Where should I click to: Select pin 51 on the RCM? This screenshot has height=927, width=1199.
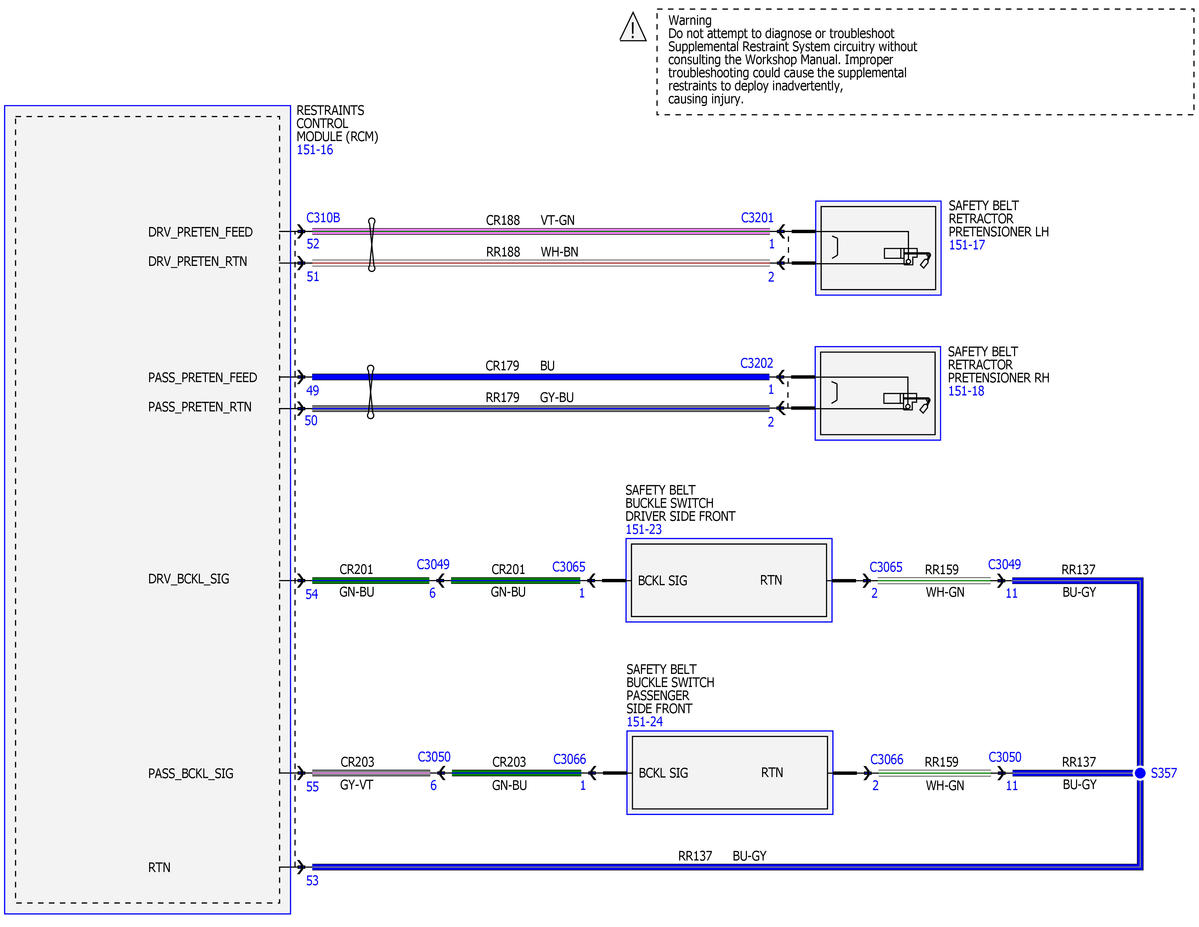coord(313,277)
